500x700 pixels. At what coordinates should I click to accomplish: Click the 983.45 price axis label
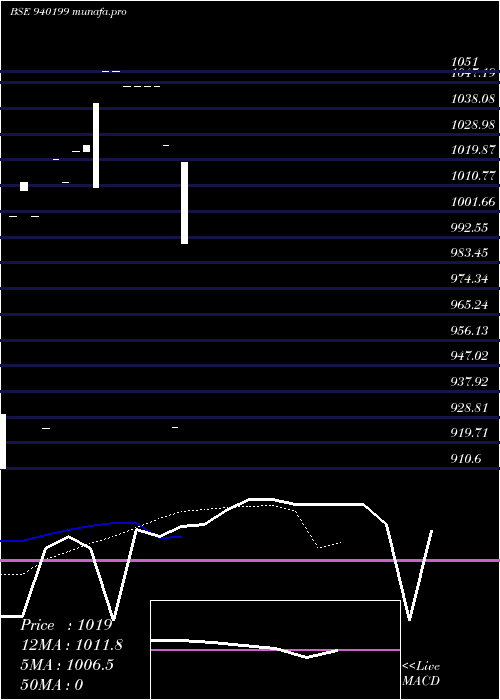(469, 253)
